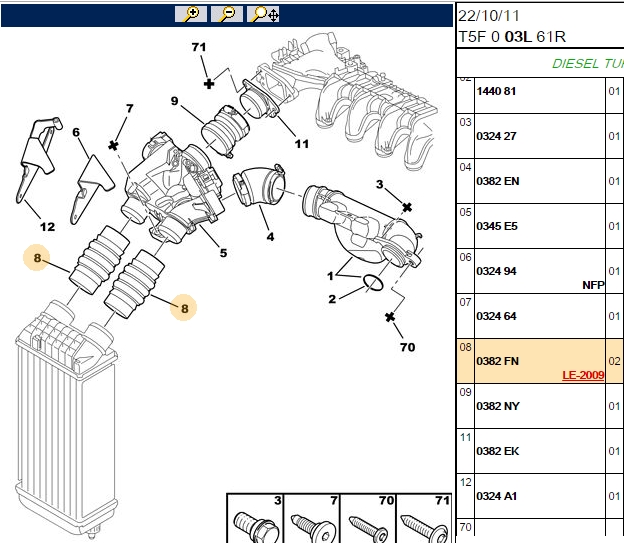
Task: Click the T5F 0 03L 61R reference code
Action: pyautogui.click(x=512, y=37)
